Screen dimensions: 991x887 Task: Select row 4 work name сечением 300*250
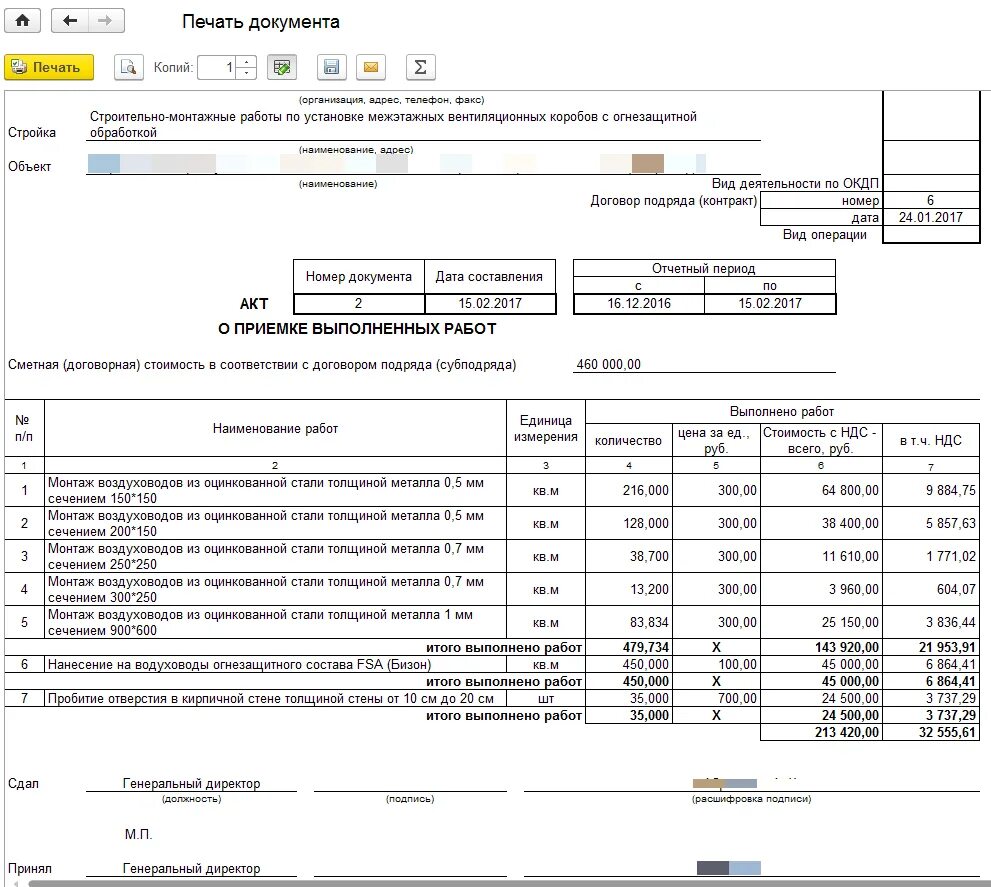[x=275, y=589]
